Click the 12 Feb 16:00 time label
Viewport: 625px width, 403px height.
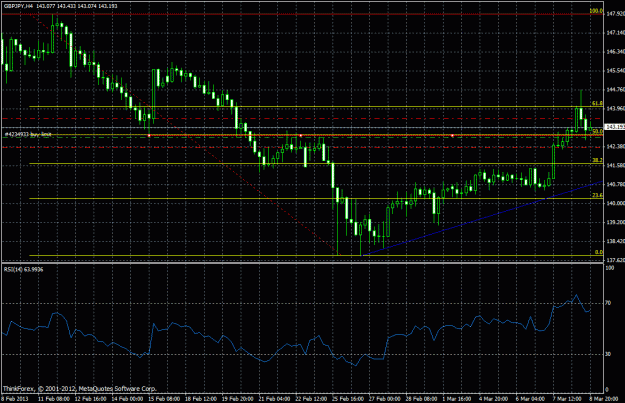(x=90, y=399)
